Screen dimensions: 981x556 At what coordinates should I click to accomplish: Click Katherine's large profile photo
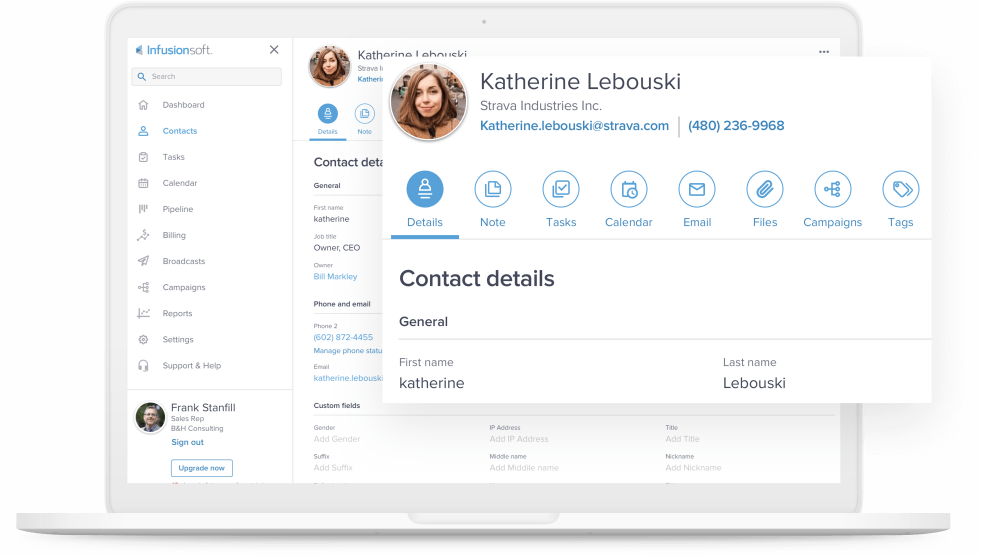[429, 101]
